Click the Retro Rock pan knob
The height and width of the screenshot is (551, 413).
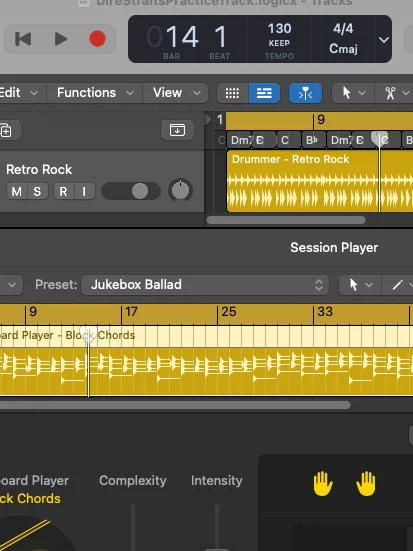coord(180,190)
